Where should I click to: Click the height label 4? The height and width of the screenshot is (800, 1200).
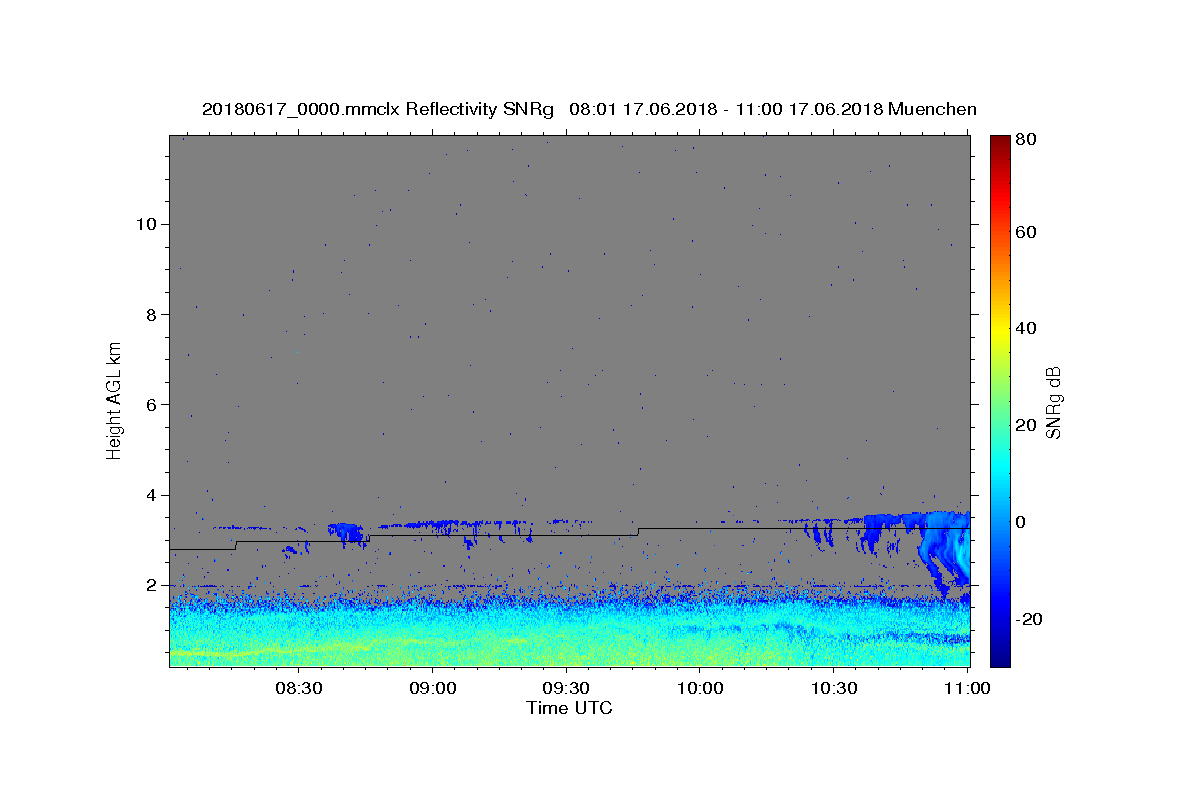(150, 495)
